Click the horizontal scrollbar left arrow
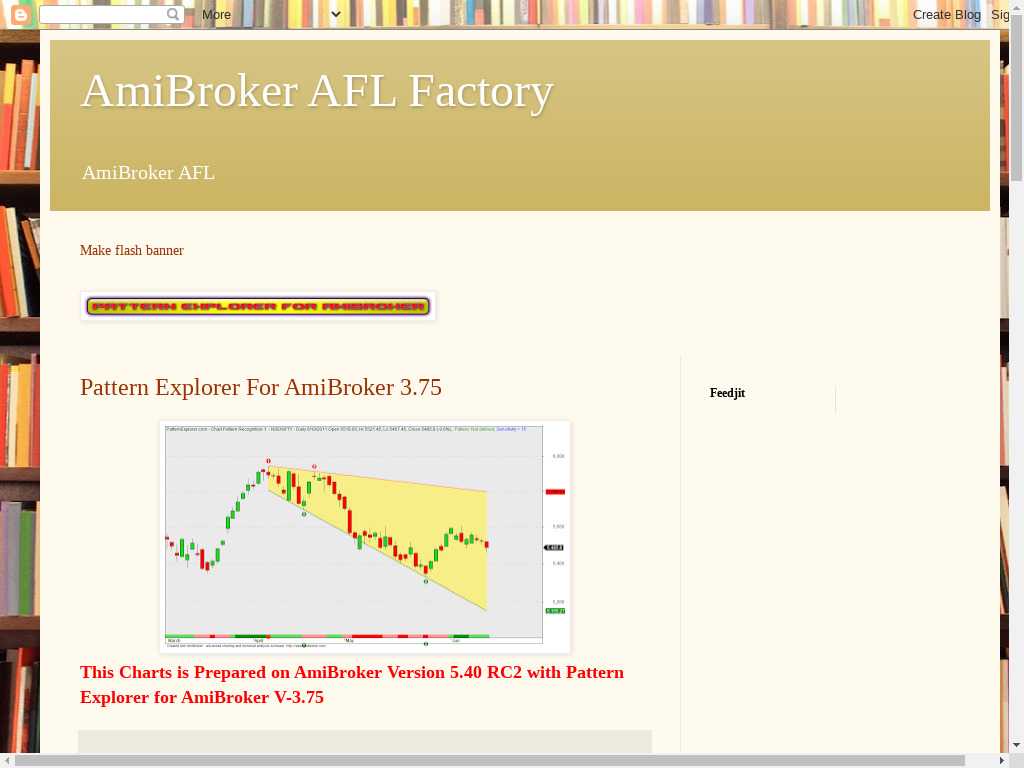This screenshot has height=768, width=1024. click(7, 760)
